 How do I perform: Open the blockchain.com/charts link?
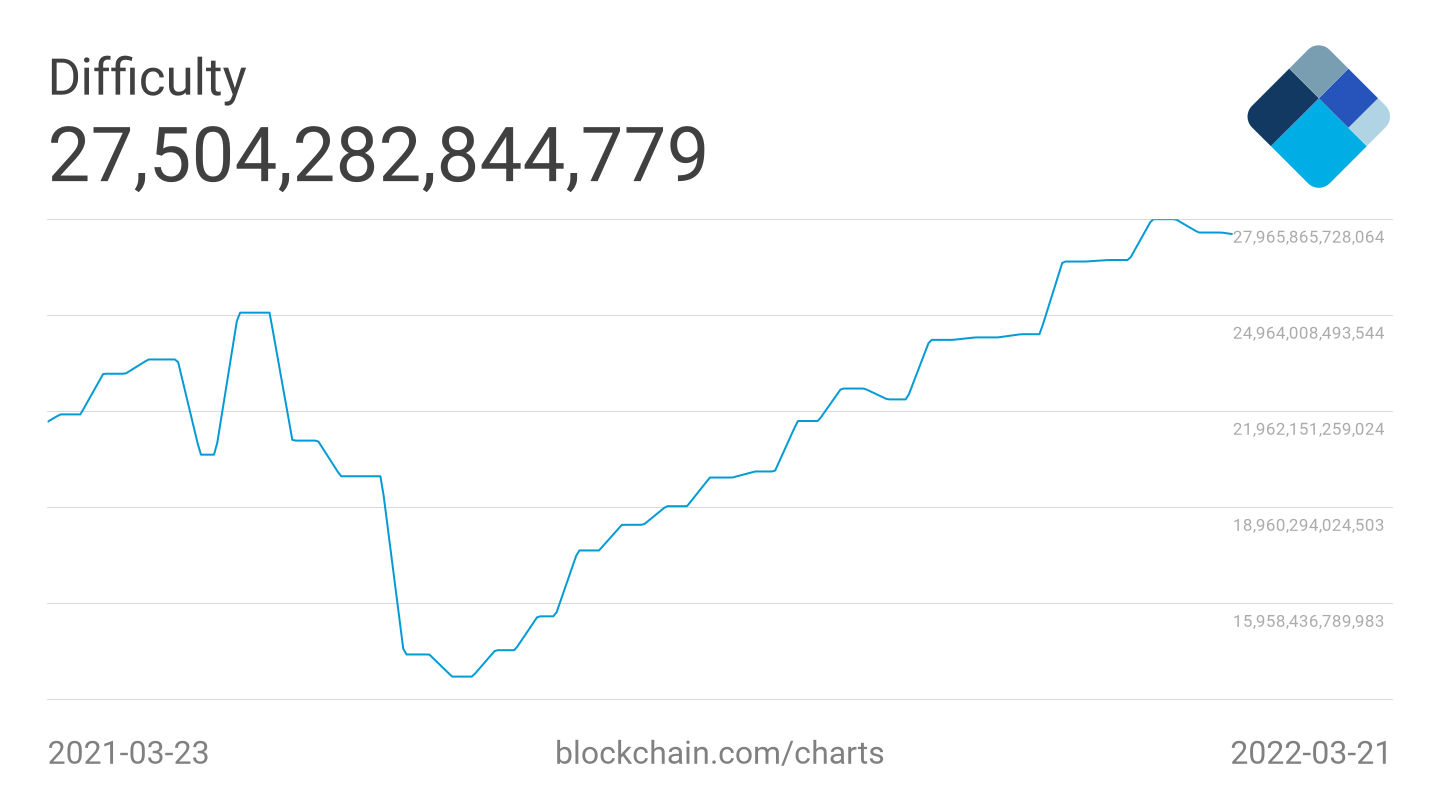pyautogui.click(x=719, y=752)
